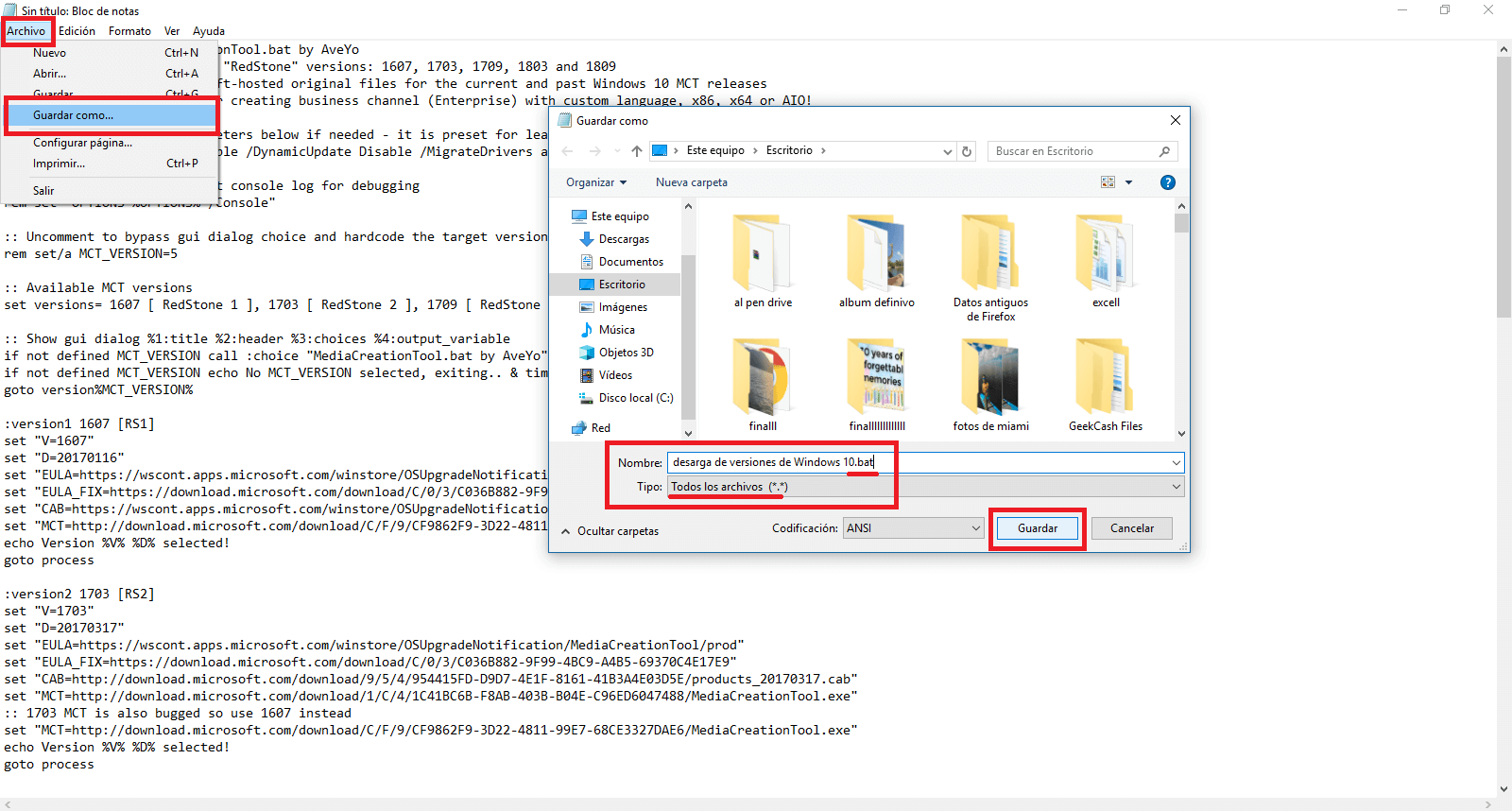Viewport: 1512px width, 811px height.
Task: Select the 'excell' folder
Action: click(x=1106, y=262)
